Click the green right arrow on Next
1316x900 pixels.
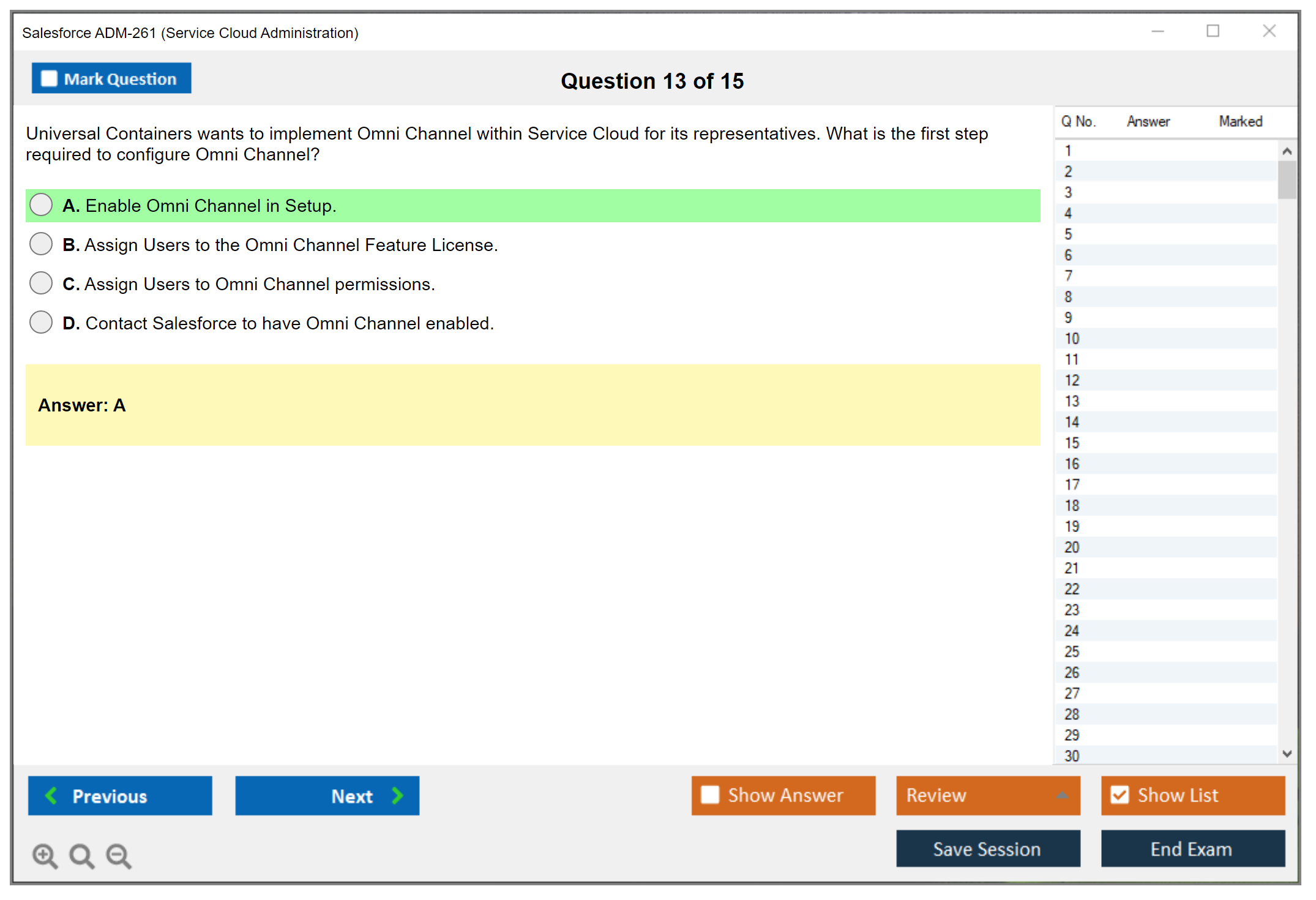click(397, 795)
